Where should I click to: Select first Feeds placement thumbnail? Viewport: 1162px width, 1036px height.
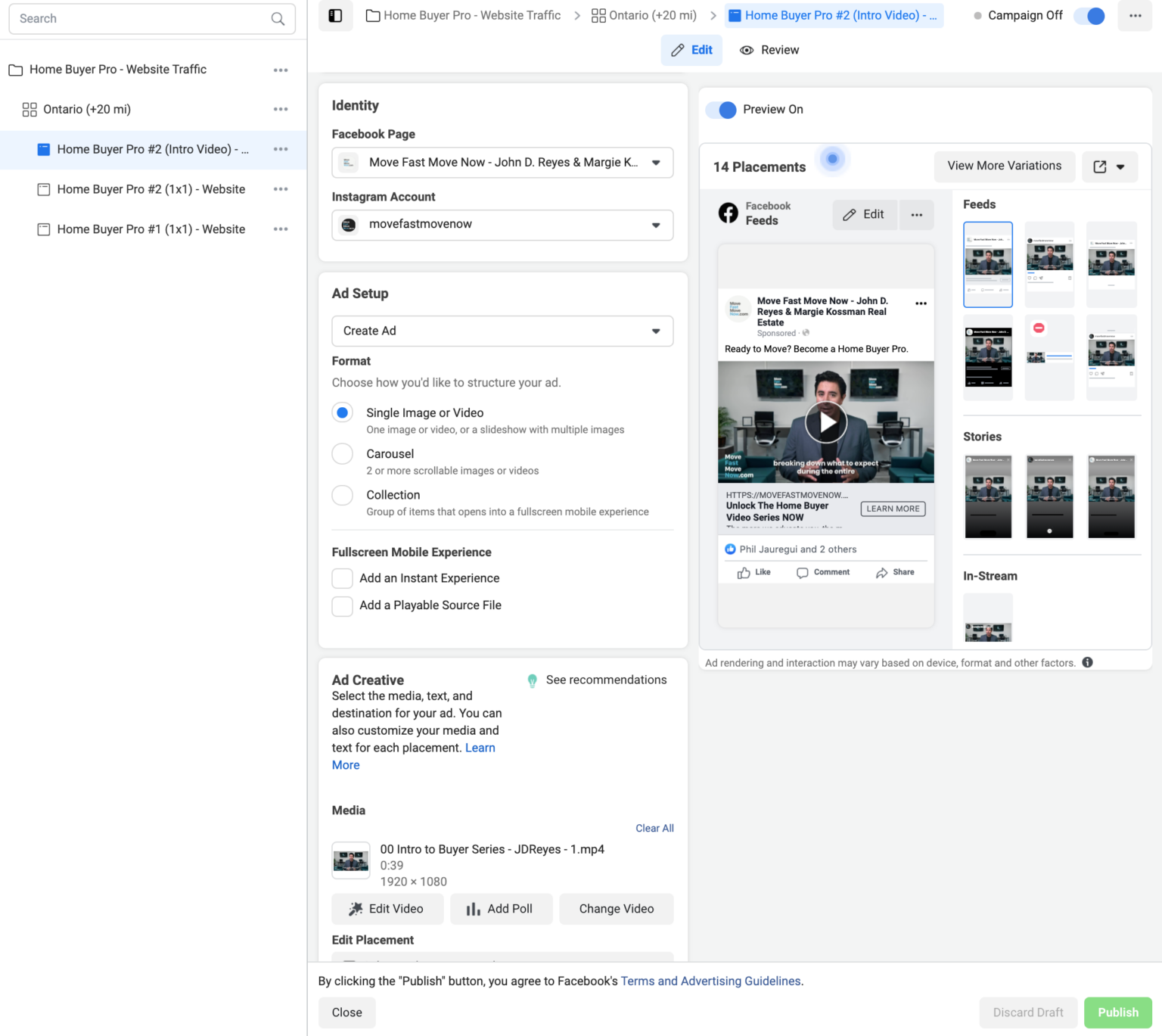[988, 265]
